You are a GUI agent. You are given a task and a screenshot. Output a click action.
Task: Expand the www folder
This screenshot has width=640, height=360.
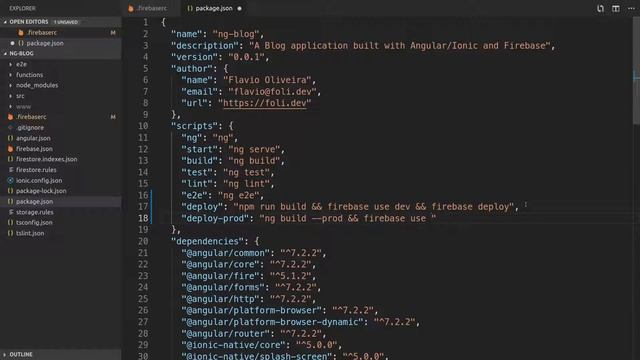click(23, 107)
